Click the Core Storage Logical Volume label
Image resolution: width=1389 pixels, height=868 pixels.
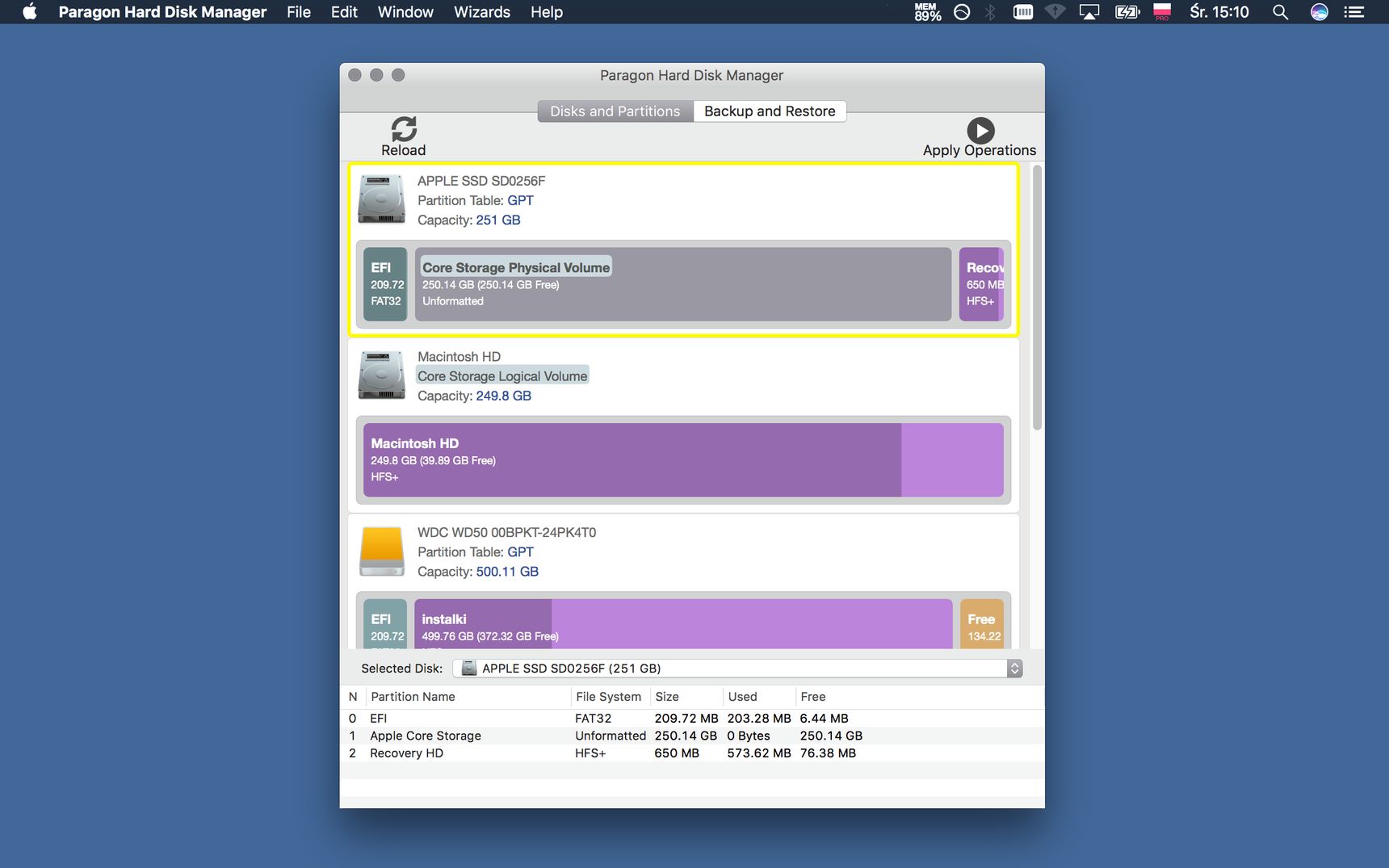pyautogui.click(x=502, y=376)
